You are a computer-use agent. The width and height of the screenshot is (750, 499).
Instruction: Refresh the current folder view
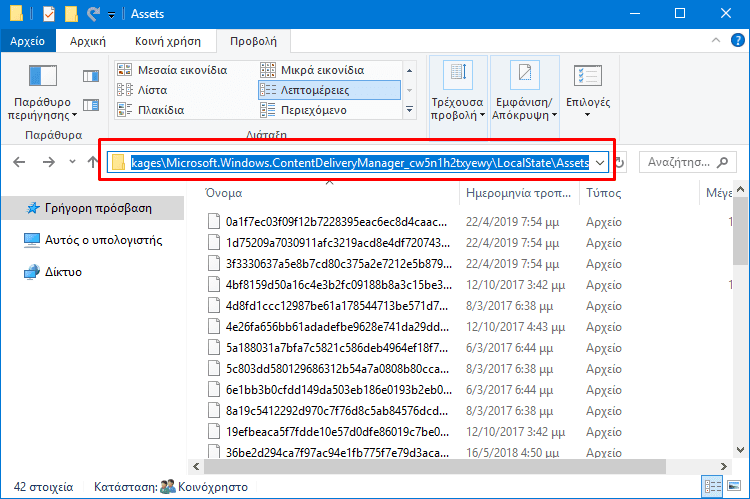point(619,163)
